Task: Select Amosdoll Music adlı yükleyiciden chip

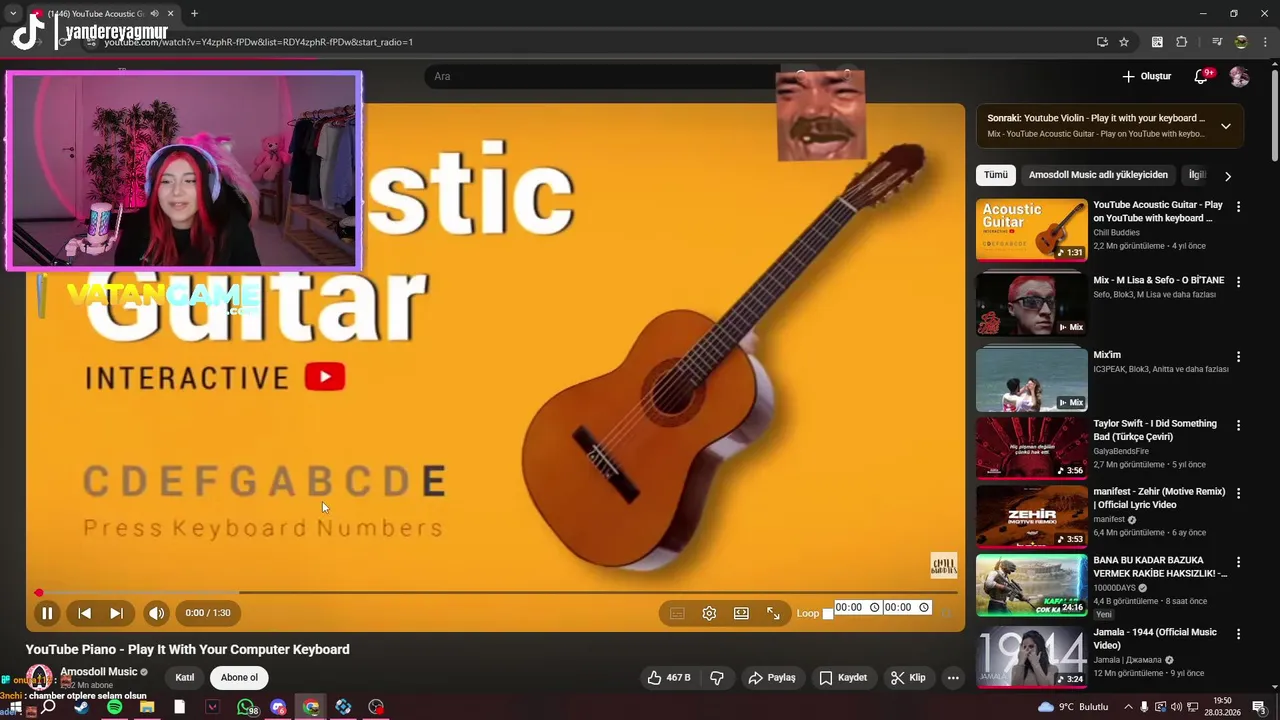Action: click(x=1098, y=175)
